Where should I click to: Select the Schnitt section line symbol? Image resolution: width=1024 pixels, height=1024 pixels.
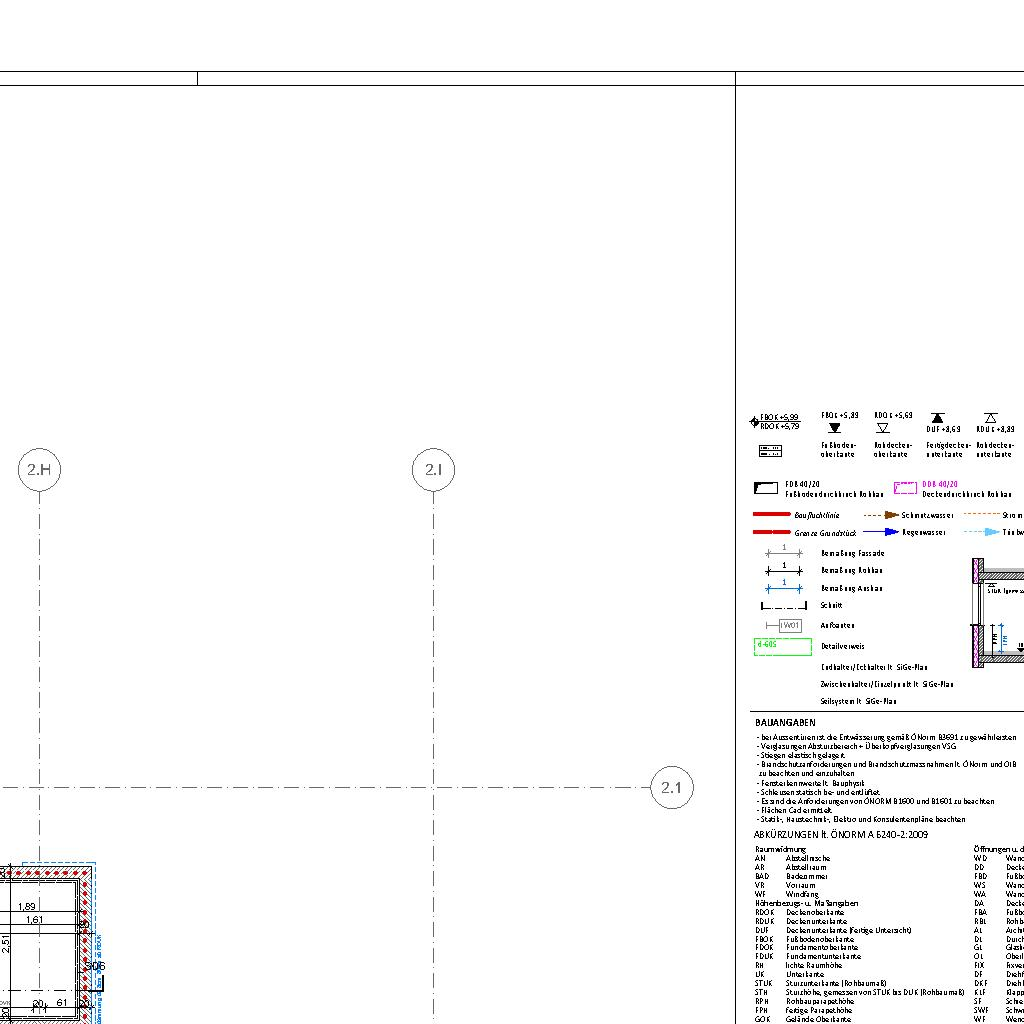click(784, 606)
